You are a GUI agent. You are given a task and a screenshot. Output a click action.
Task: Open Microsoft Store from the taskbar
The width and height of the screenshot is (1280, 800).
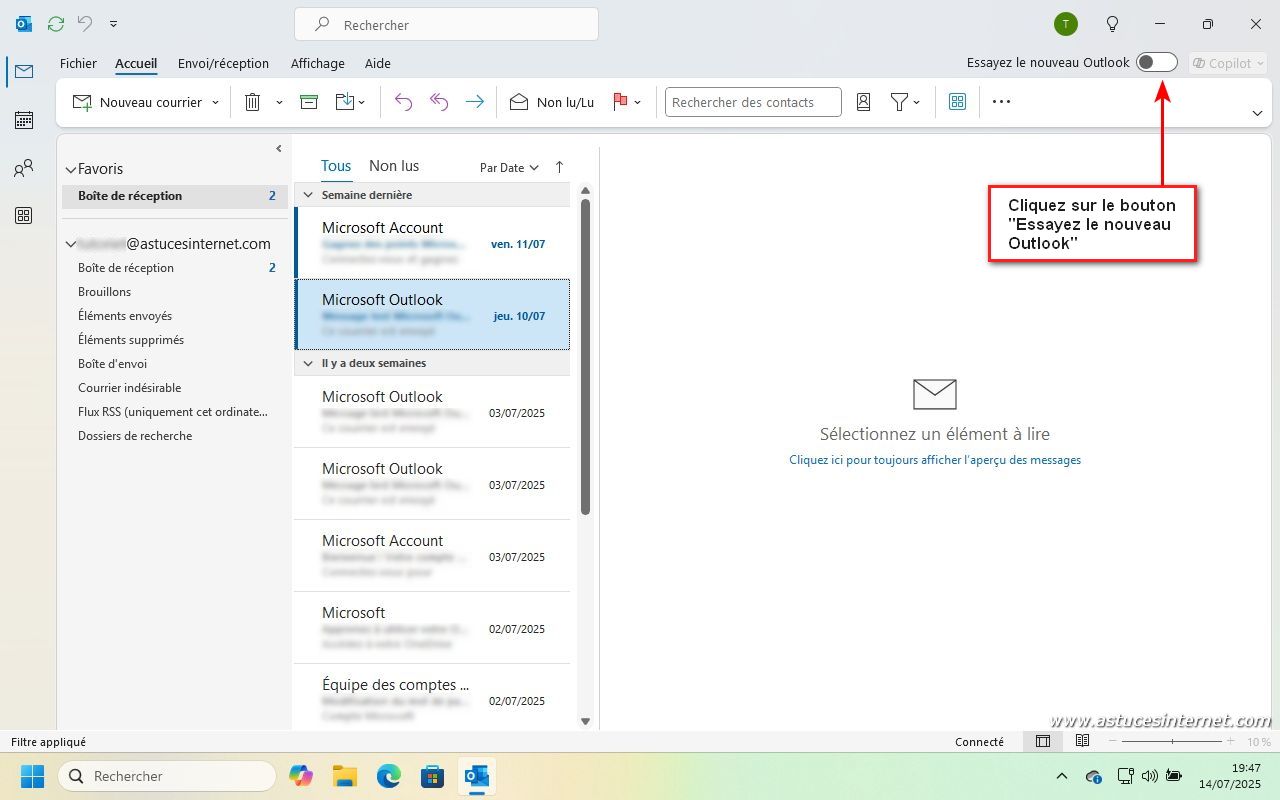(x=432, y=776)
